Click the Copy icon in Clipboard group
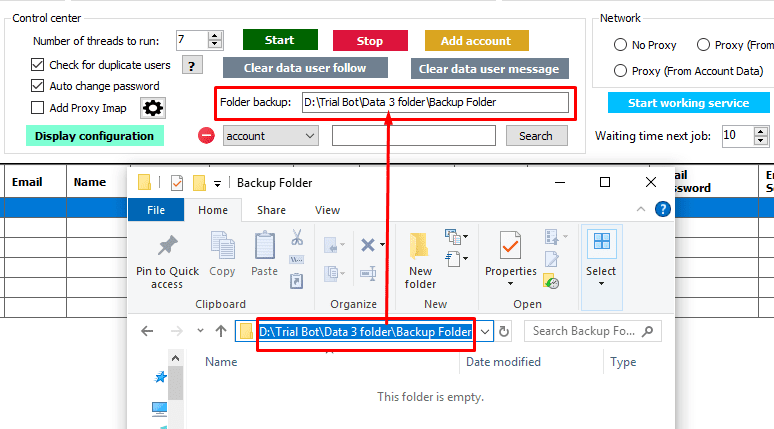Screen dimensions: 774x429 pyautogui.click(x=222, y=246)
